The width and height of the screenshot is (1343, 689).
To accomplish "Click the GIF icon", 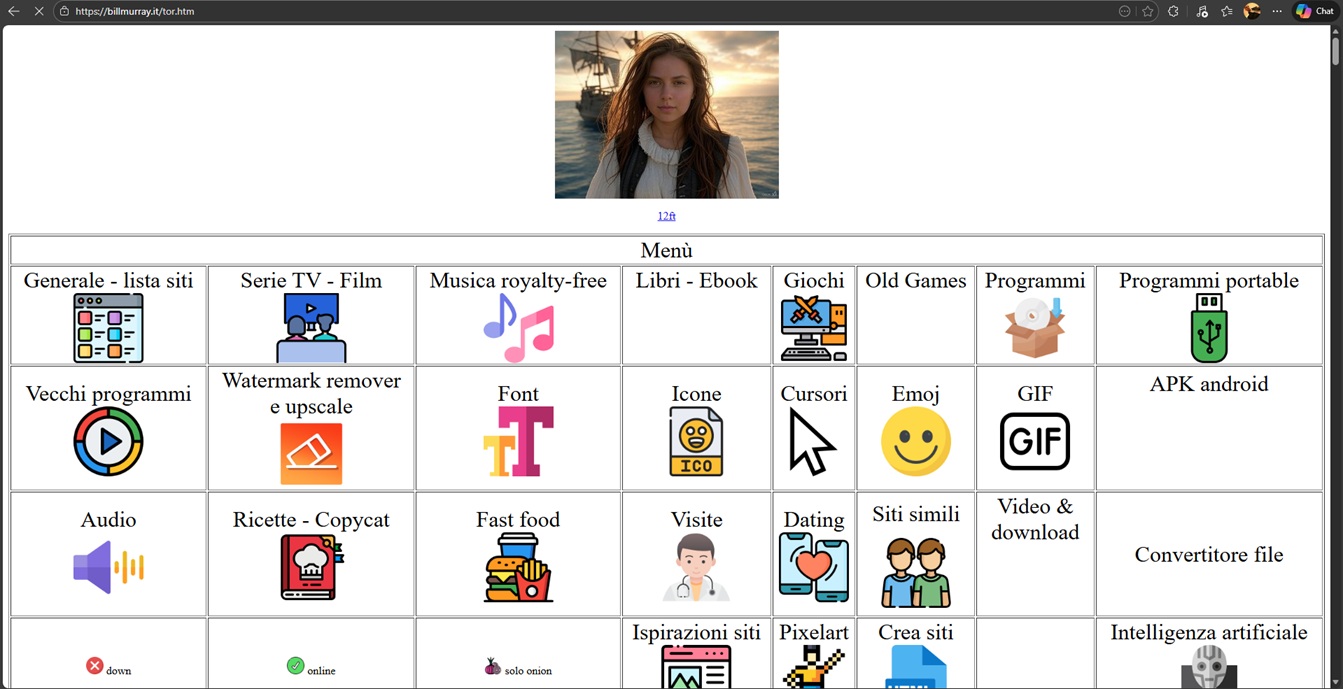I will [1035, 442].
